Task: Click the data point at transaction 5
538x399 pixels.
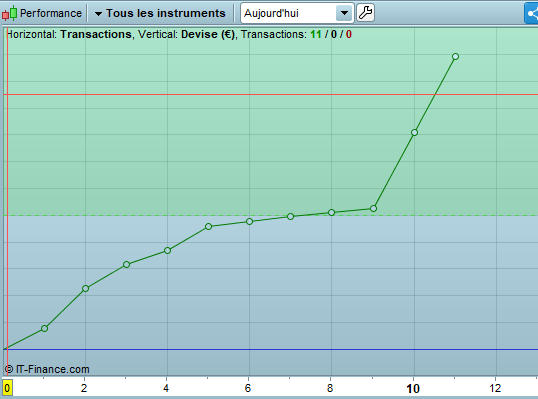Action: (x=208, y=226)
